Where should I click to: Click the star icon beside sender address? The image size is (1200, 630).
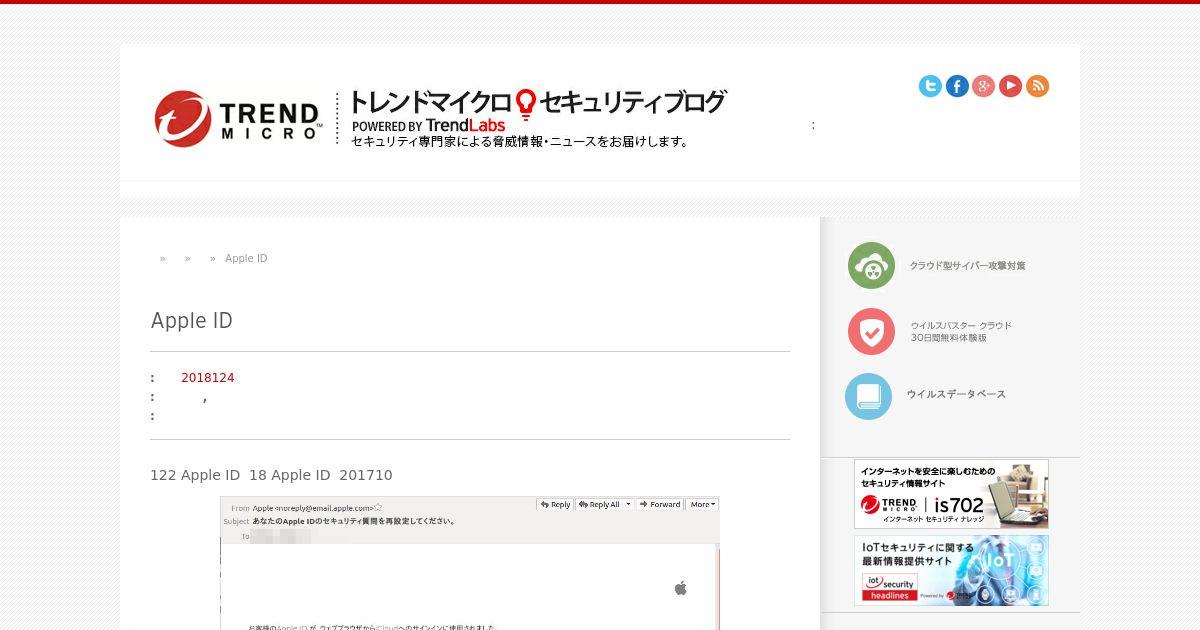point(378,507)
